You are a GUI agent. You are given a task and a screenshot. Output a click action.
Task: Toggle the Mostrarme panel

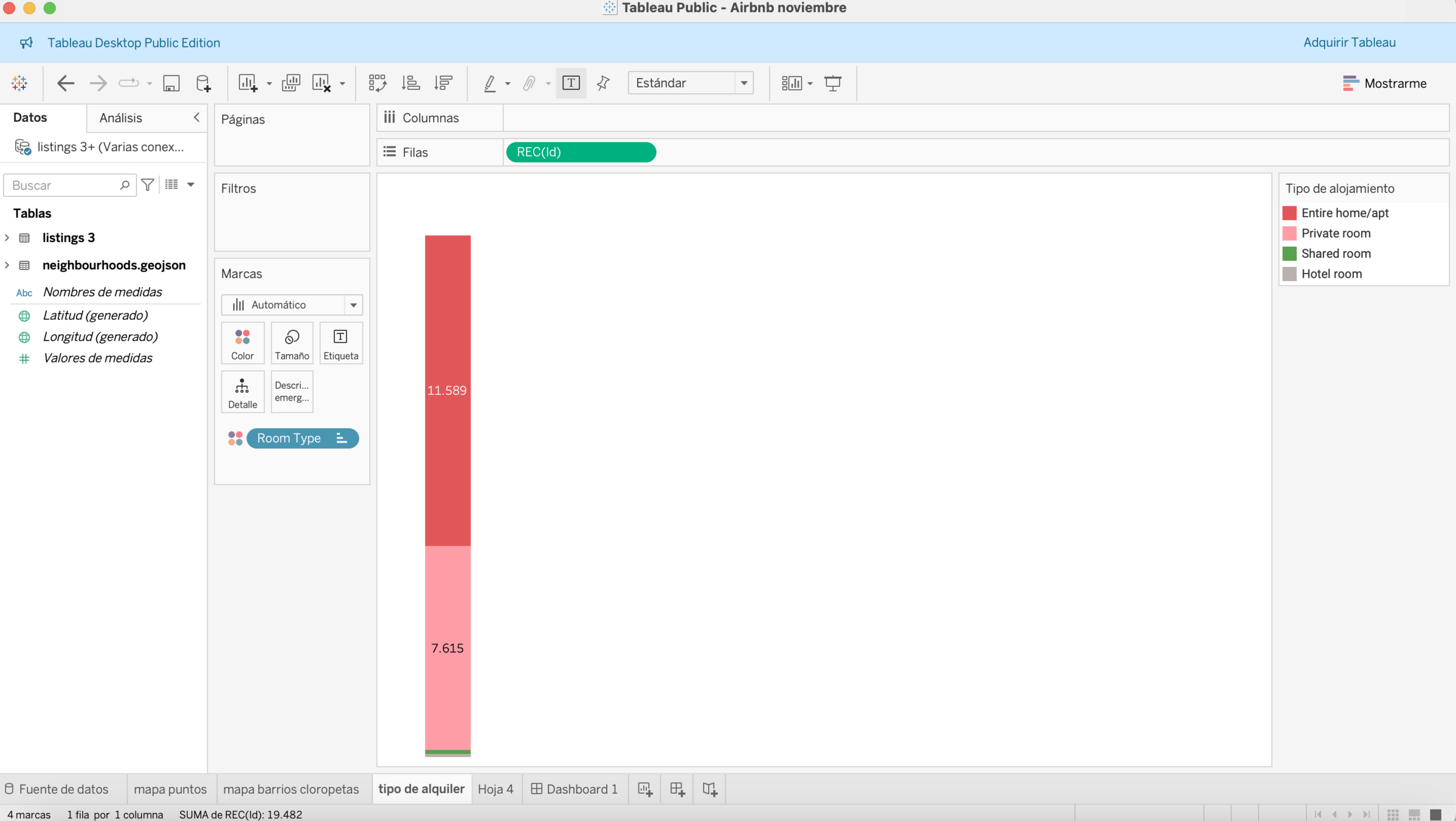(x=1384, y=83)
